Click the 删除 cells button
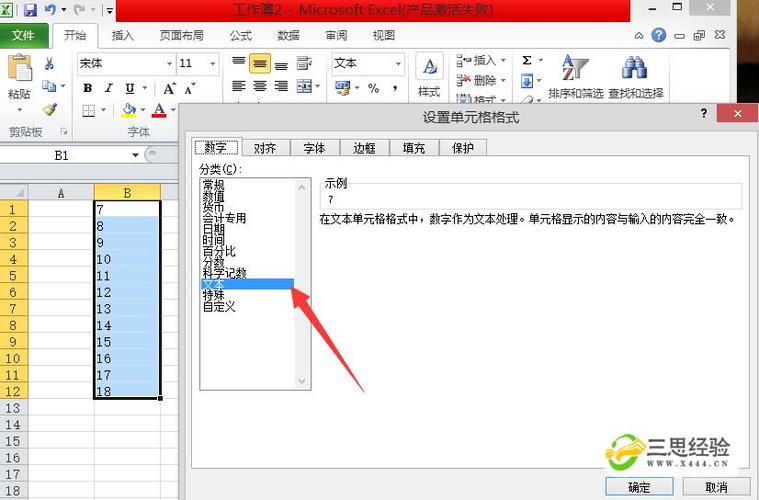Viewport: 759px width, 500px height. click(x=481, y=80)
